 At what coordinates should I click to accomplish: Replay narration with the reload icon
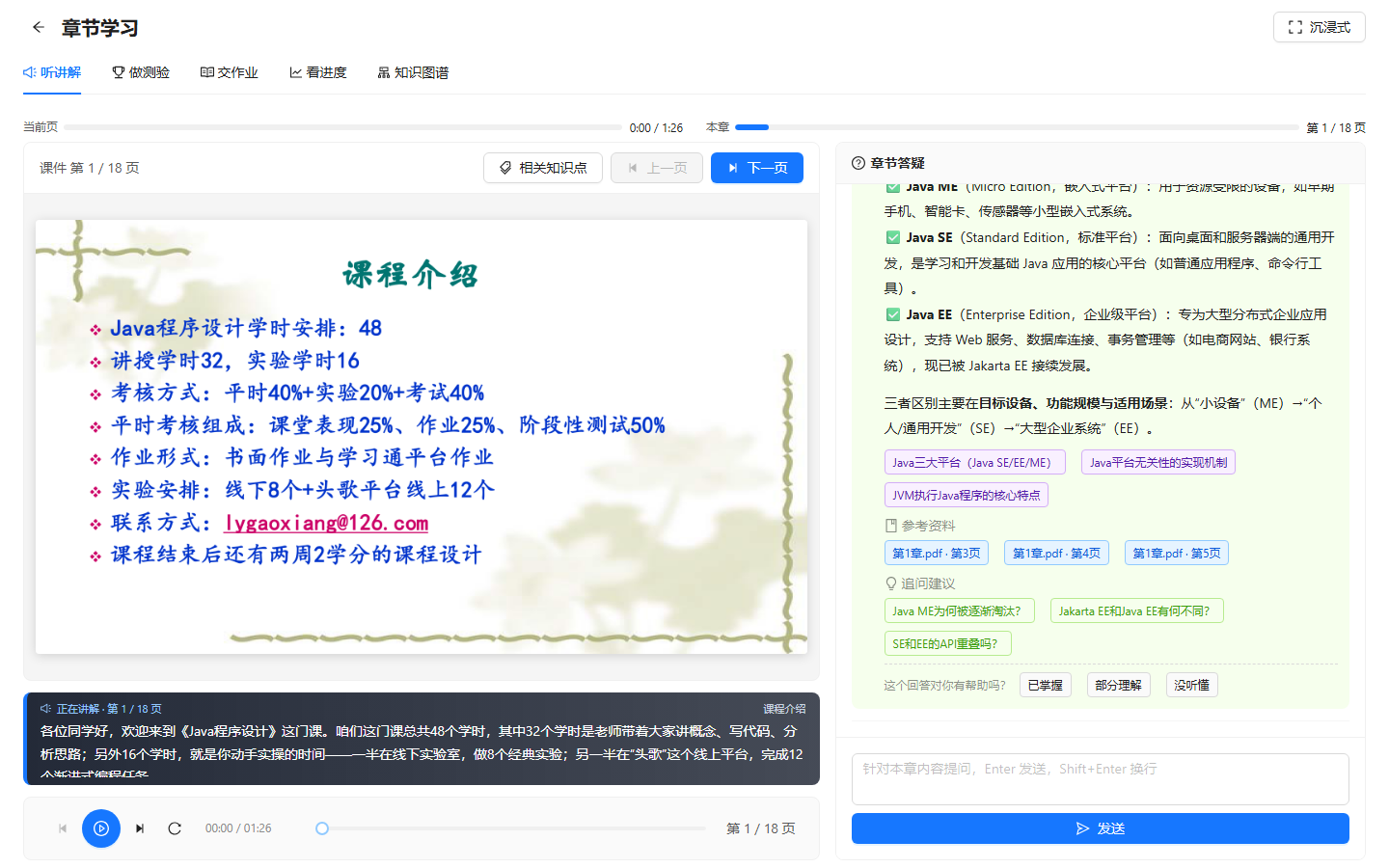175,828
